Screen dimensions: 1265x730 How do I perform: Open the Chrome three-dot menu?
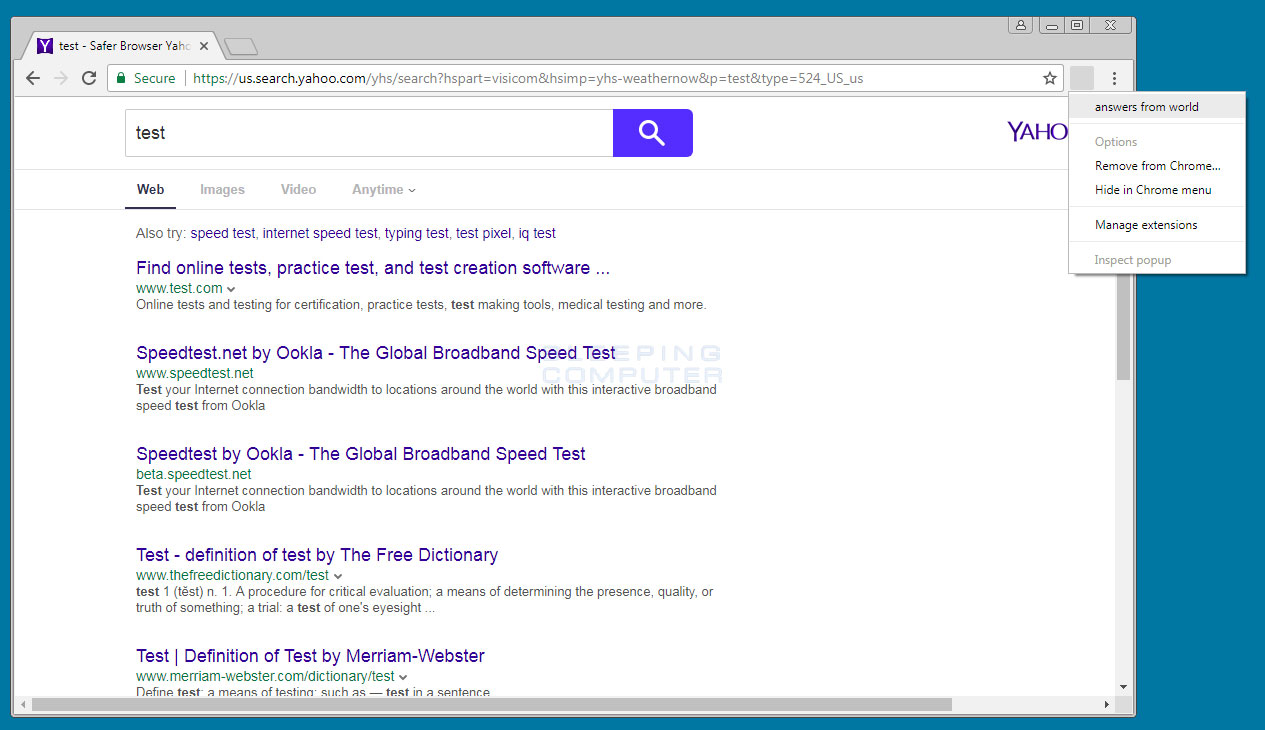click(x=1114, y=77)
